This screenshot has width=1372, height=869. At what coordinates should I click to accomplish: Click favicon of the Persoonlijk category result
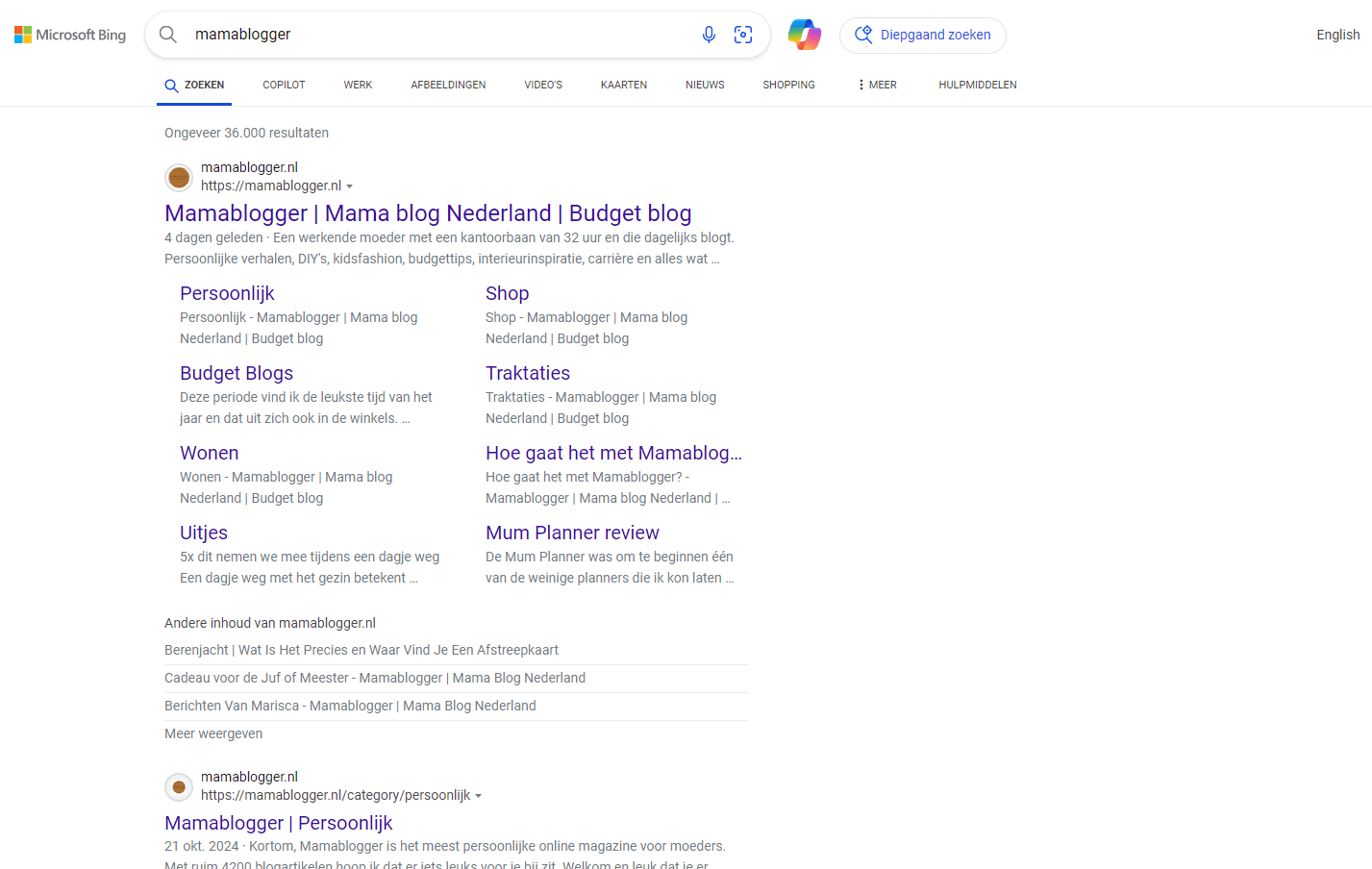pyautogui.click(x=179, y=786)
